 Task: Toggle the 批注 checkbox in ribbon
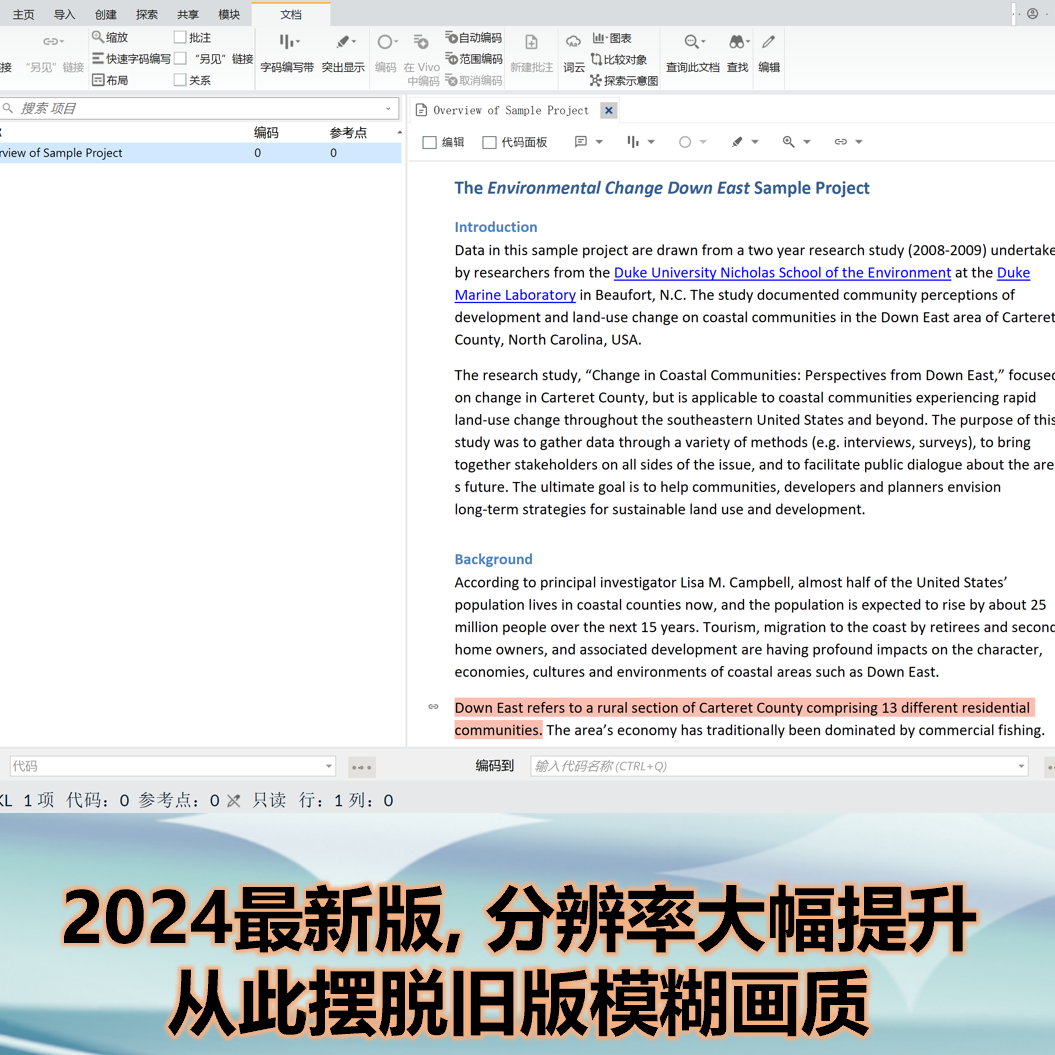pos(181,37)
